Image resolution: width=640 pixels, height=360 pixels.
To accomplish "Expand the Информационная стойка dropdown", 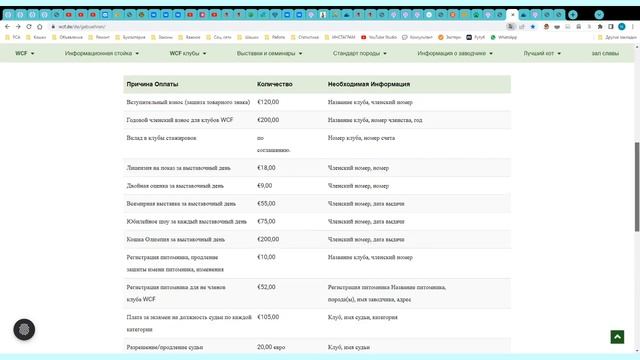I will point(102,53).
